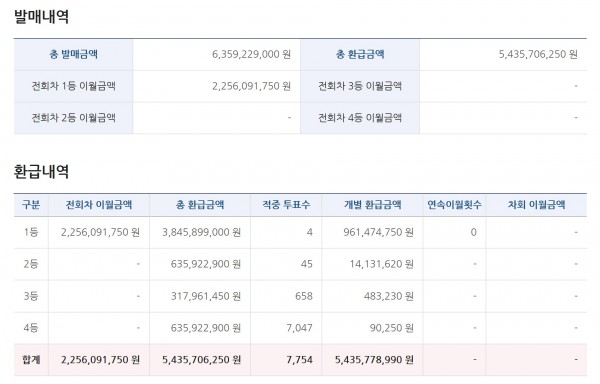This screenshot has height=384, width=600.
Task: Select the 6,359,229,000 원 sales amount
Action: [x=251, y=54]
